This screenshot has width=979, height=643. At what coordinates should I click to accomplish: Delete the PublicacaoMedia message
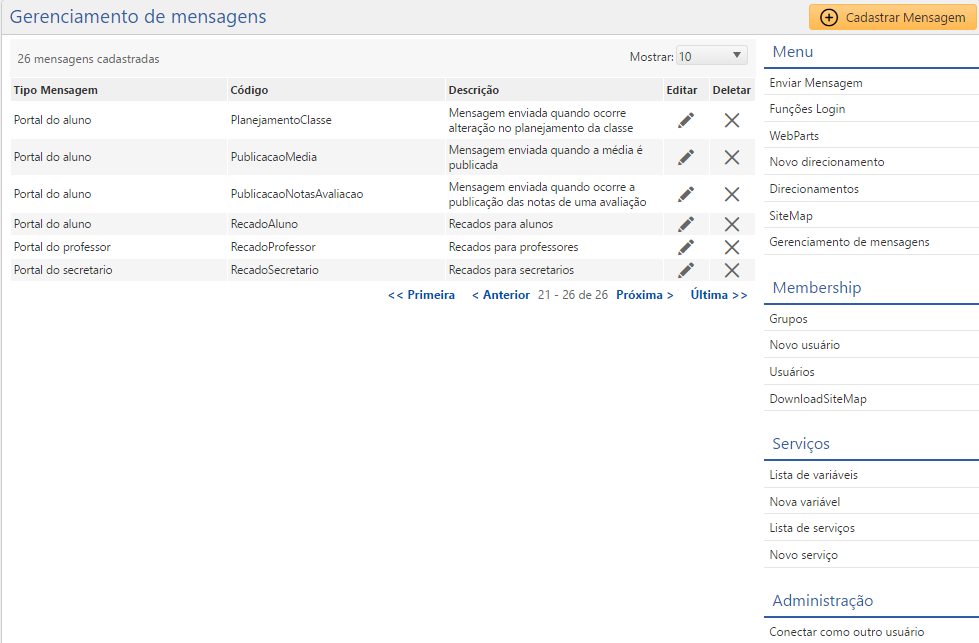(731, 157)
